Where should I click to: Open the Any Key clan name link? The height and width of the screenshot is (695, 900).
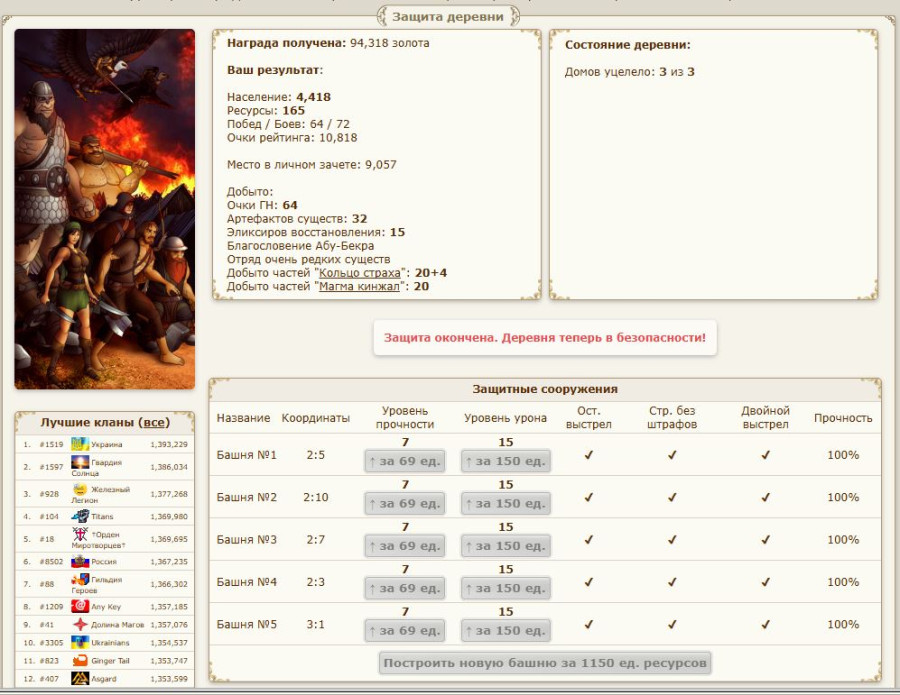[106, 607]
